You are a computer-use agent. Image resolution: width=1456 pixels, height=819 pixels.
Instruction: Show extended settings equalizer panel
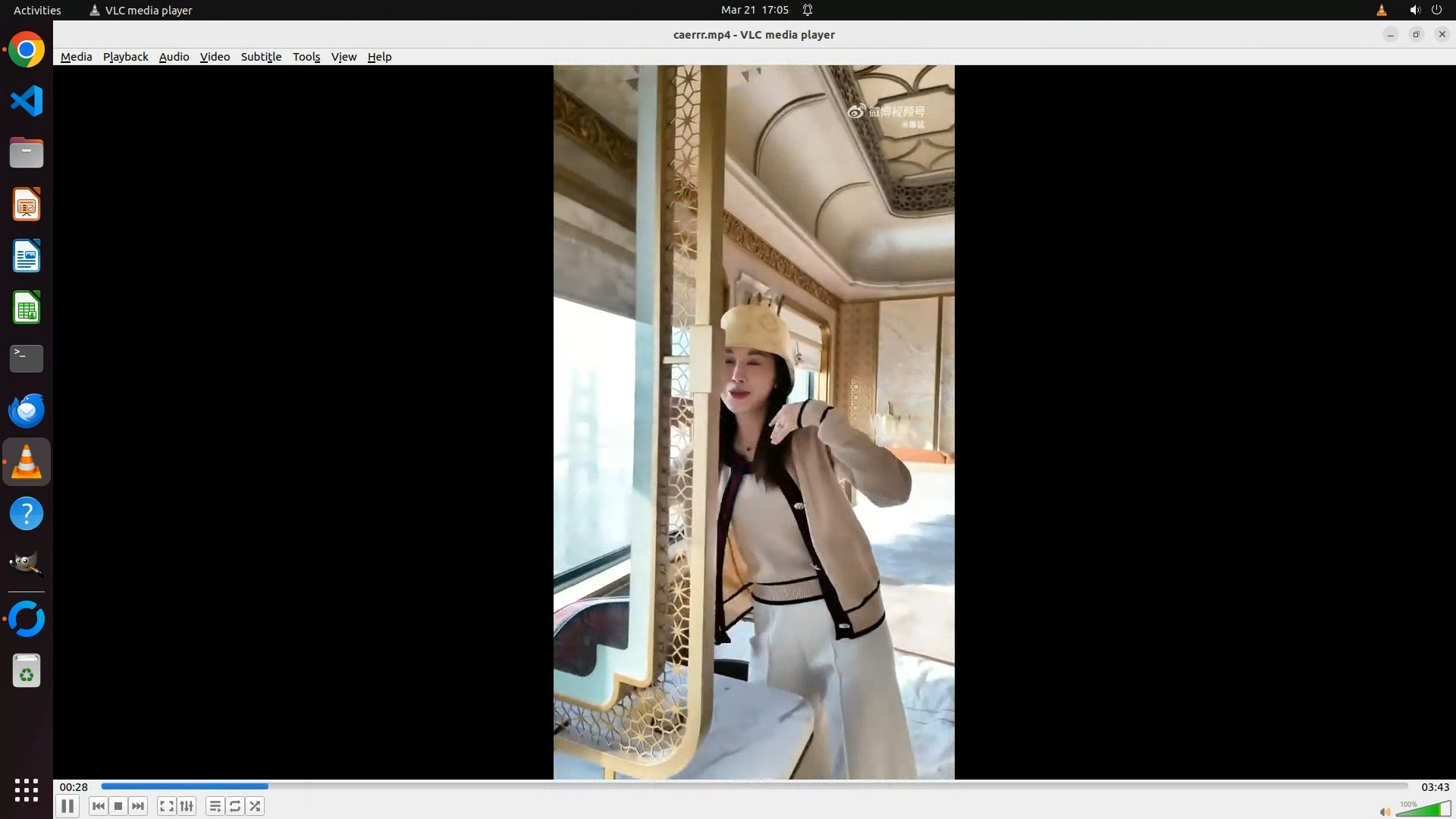point(187,806)
